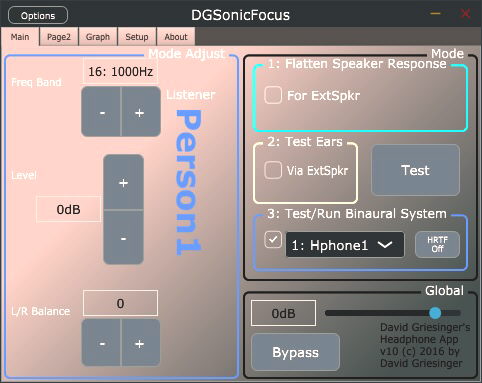Click the Test button
The height and width of the screenshot is (383, 482).
click(x=415, y=170)
